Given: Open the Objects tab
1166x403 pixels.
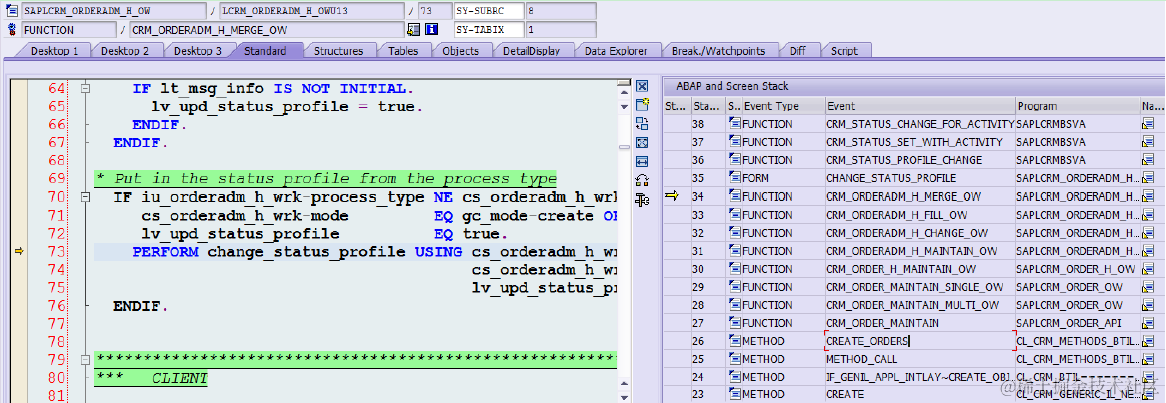Looking at the screenshot, I should coord(460,51).
